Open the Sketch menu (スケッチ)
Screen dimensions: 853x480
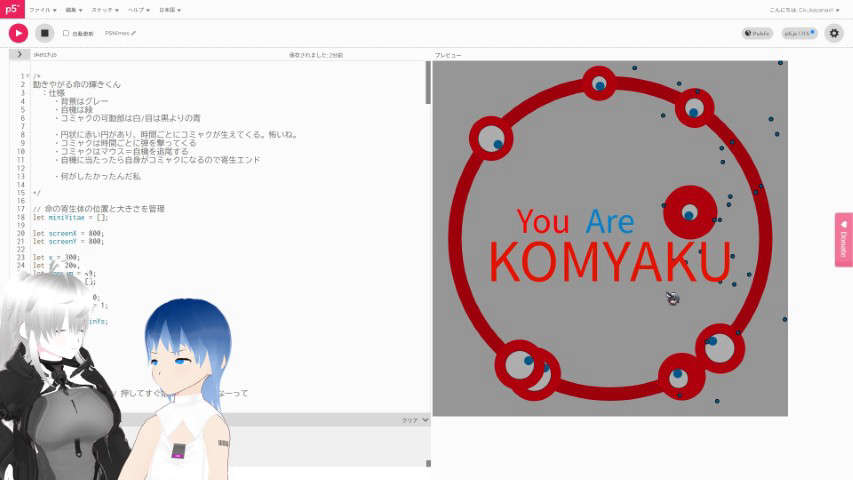click(x=104, y=9)
